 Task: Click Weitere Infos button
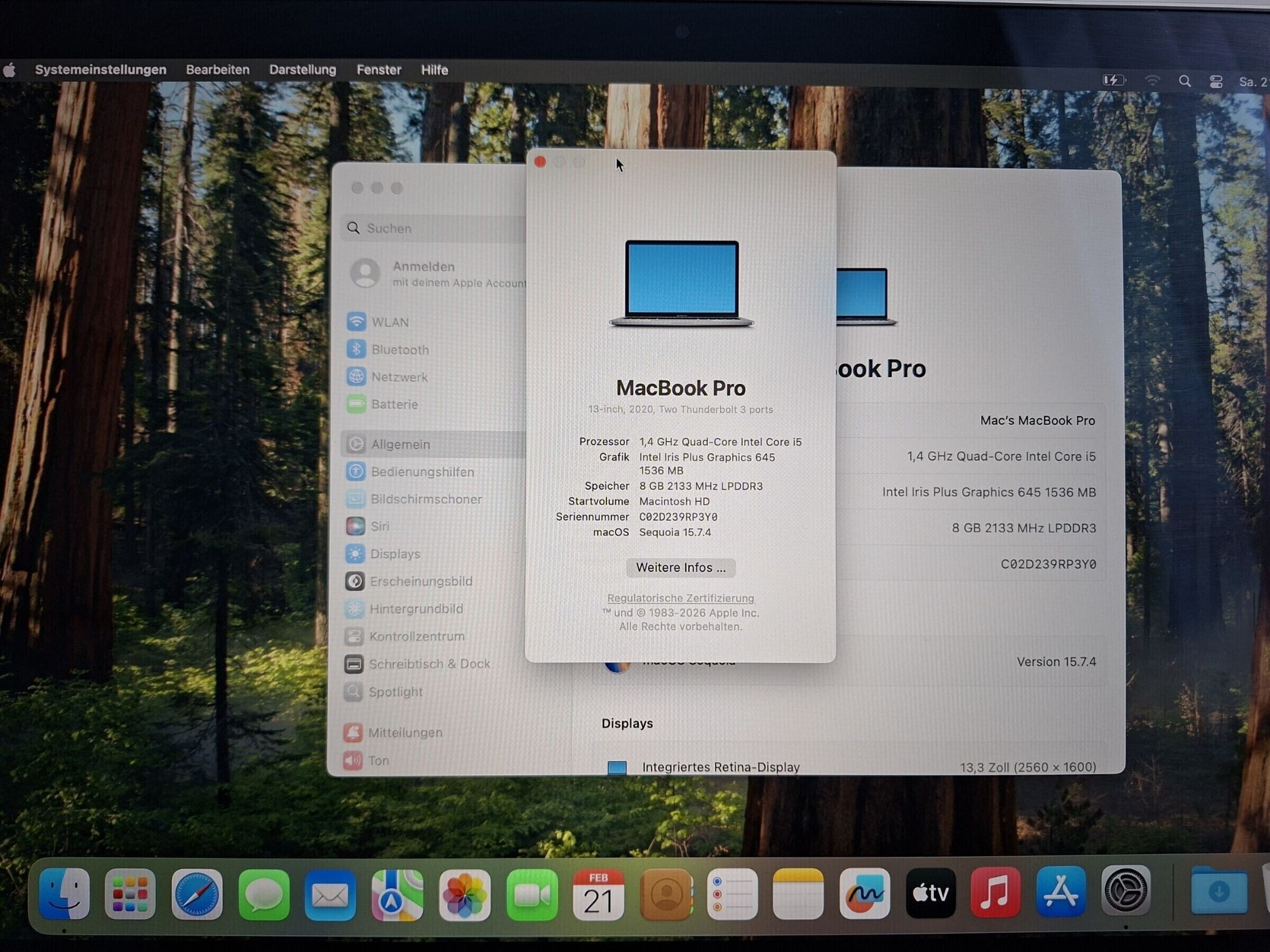(681, 567)
